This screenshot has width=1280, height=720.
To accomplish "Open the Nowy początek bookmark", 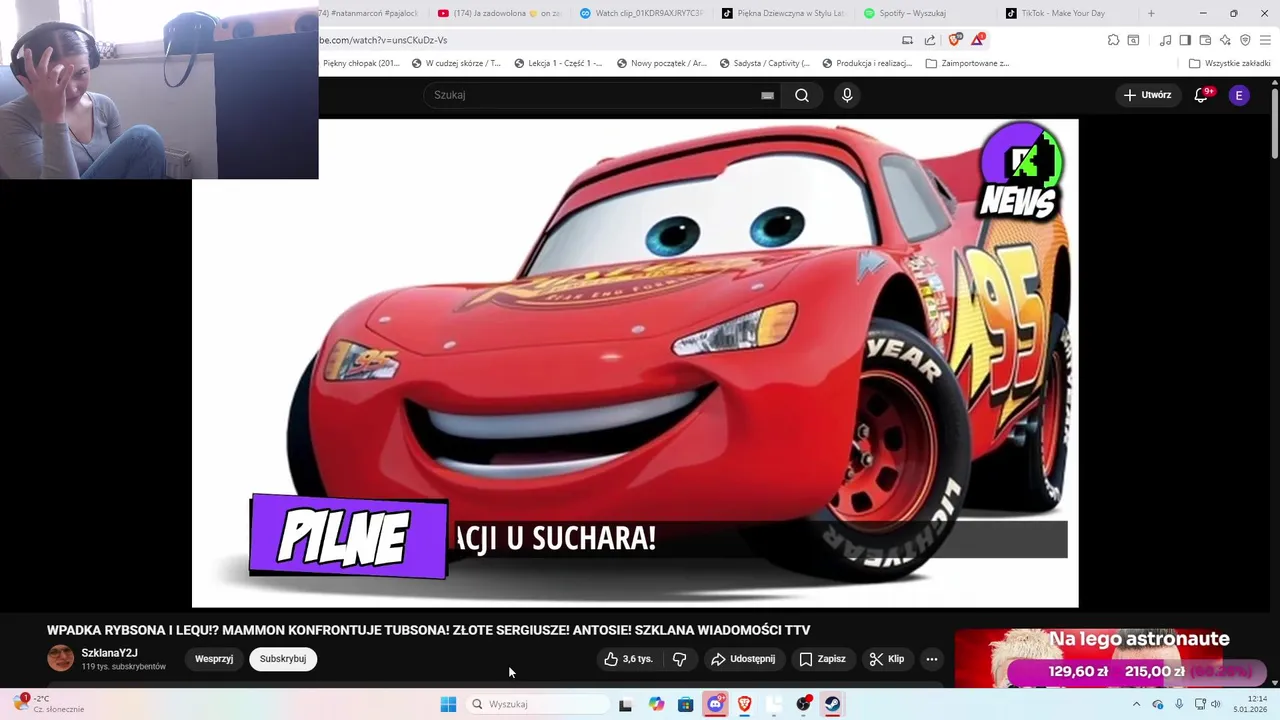I will click(662, 63).
